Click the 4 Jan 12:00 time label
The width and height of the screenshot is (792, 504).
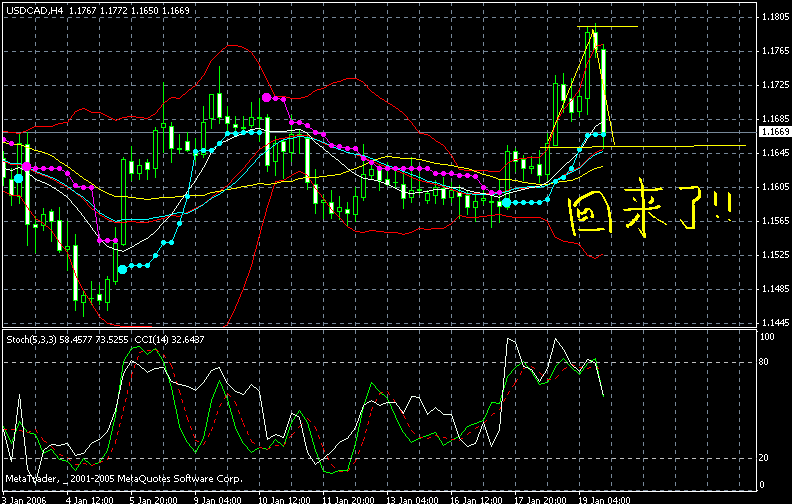(89, 500)
